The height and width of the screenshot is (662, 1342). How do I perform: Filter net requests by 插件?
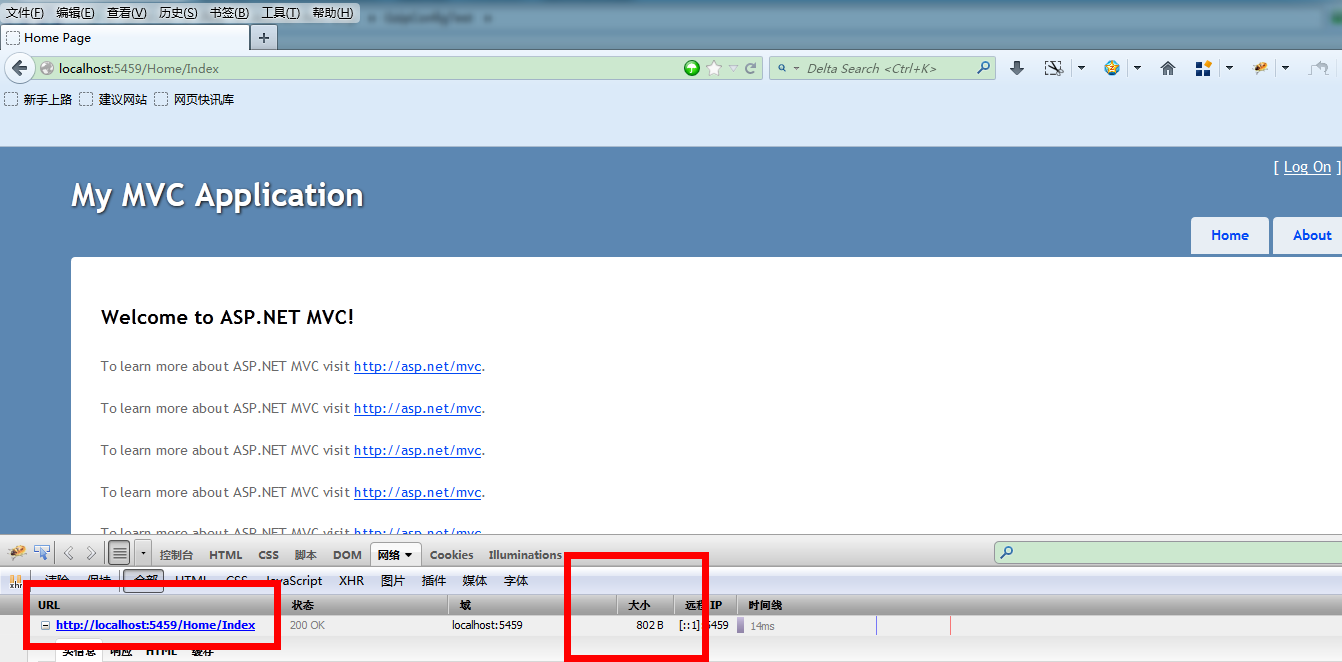point(434,581)
